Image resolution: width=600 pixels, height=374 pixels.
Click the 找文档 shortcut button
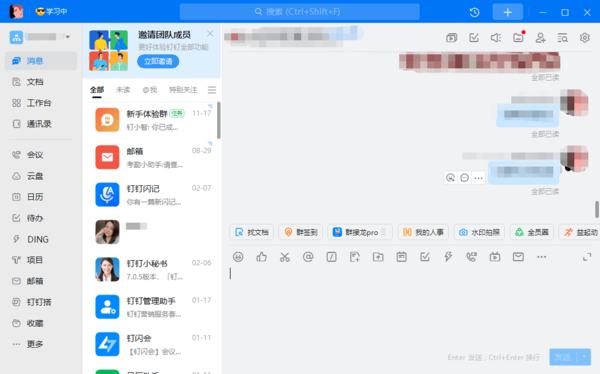click(251, 232)
